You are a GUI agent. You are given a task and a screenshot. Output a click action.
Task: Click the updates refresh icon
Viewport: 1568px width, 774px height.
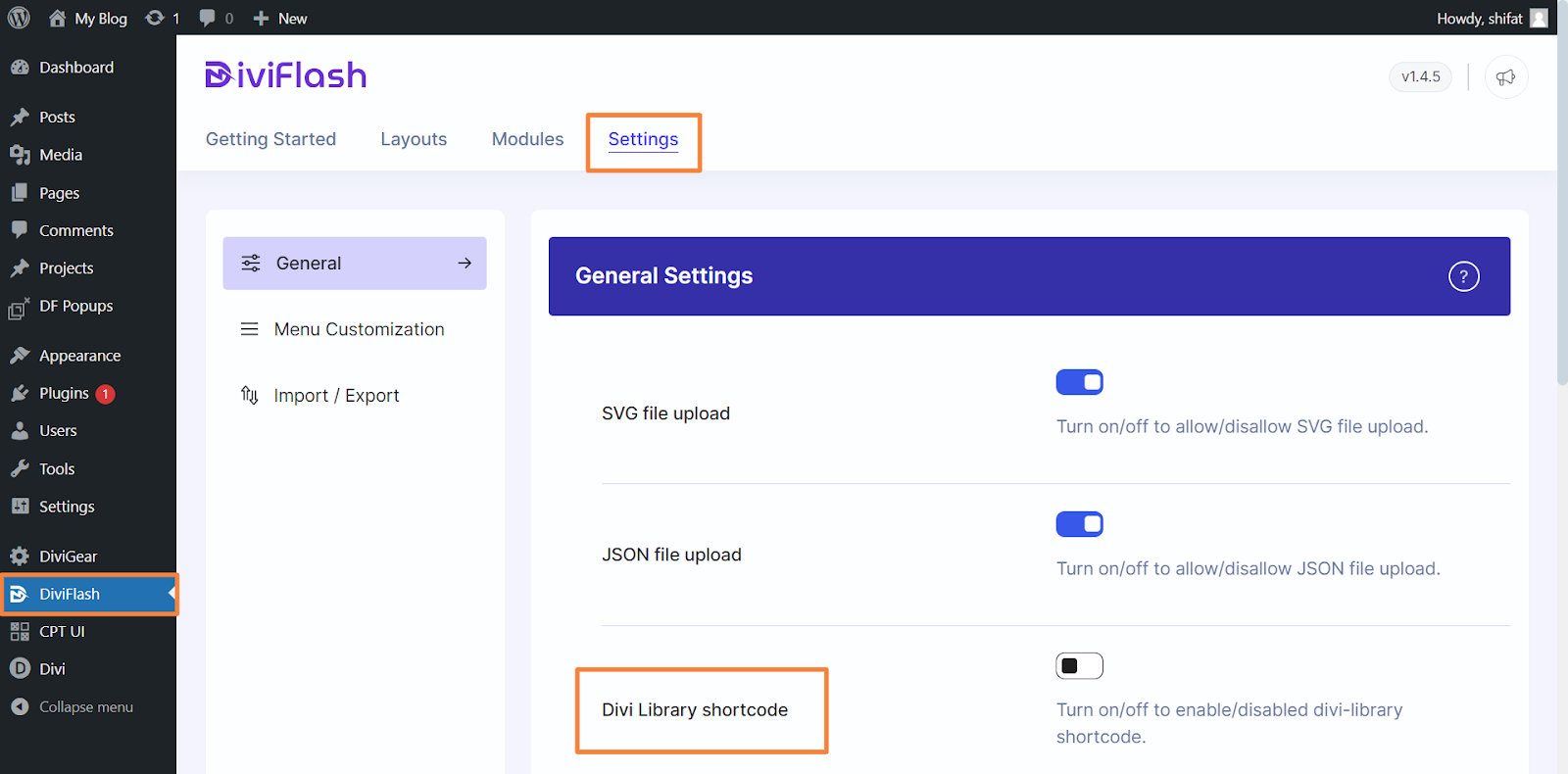155,18
